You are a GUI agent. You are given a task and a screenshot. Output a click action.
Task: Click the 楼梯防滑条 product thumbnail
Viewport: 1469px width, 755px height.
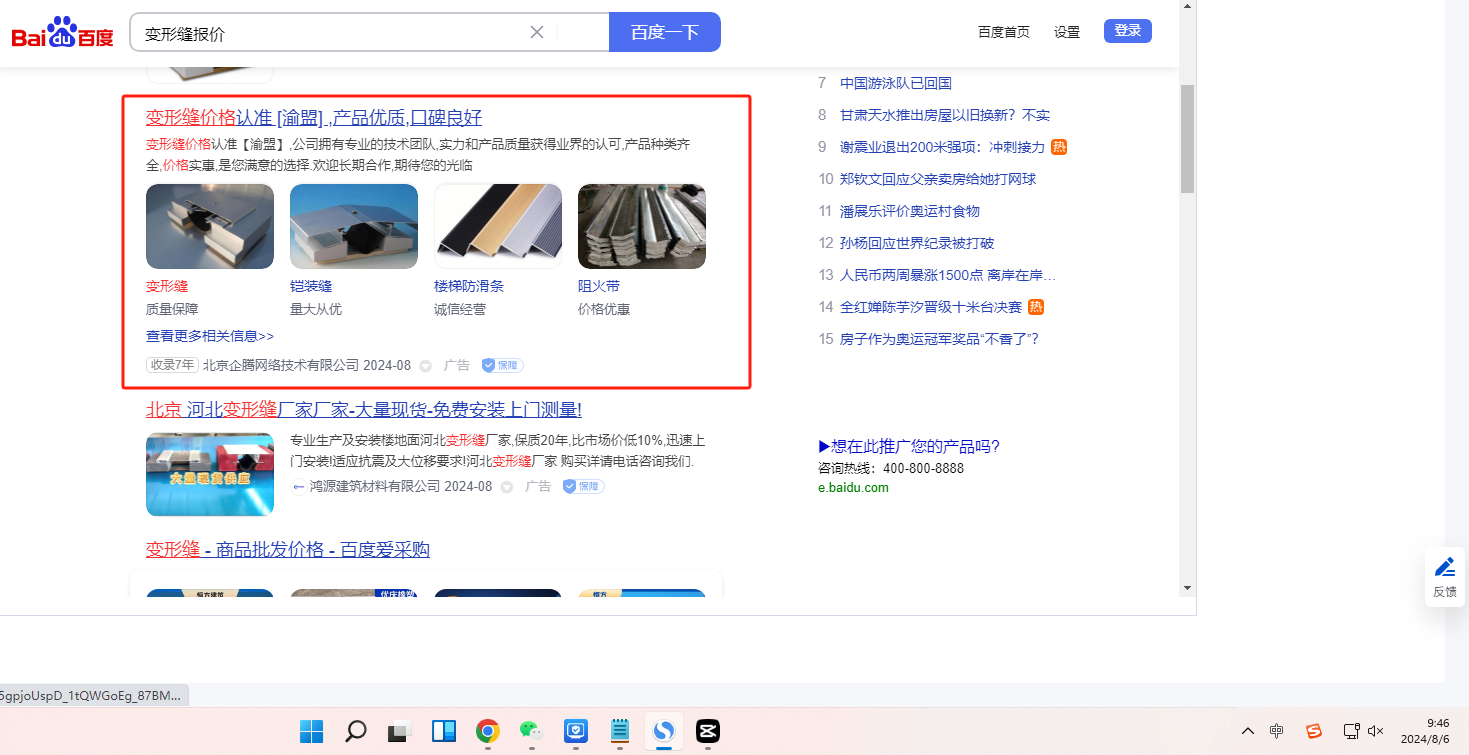click(498, 226)
